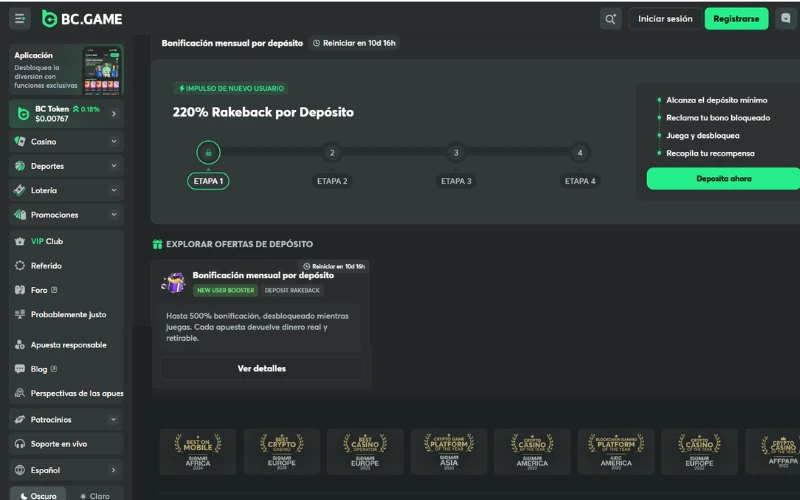Click the Patrocinios icon
Screen dimensions: 800x500
tap(20, 419)
